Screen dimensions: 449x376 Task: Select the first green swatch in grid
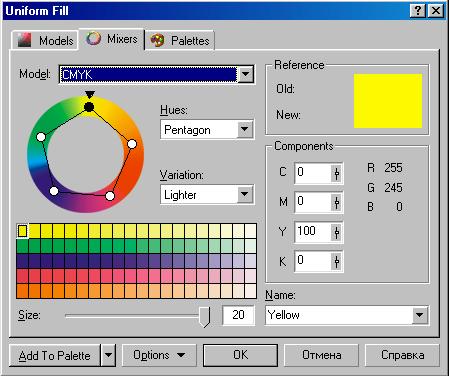(x=22, y=246)
